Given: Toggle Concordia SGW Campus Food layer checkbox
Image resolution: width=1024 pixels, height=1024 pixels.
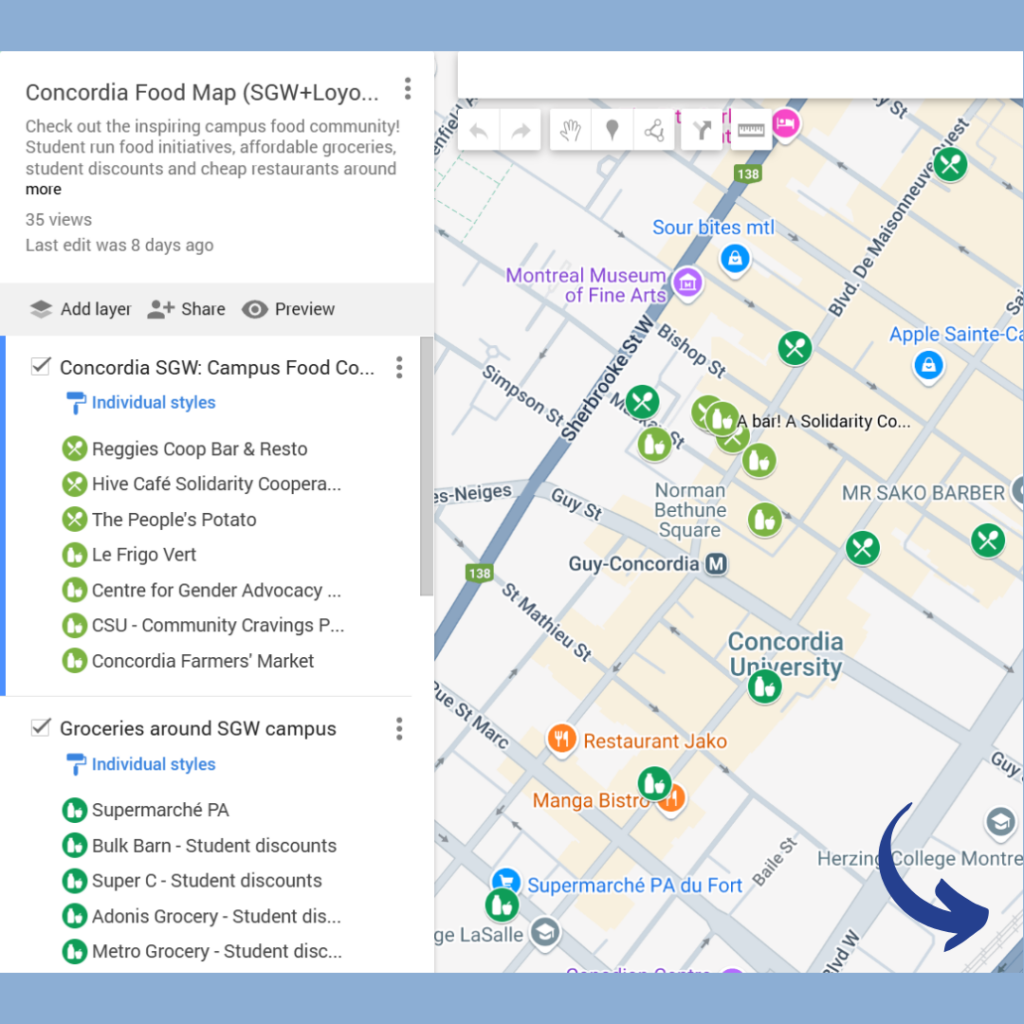Looking at the screenshot, I should (40, 366).
